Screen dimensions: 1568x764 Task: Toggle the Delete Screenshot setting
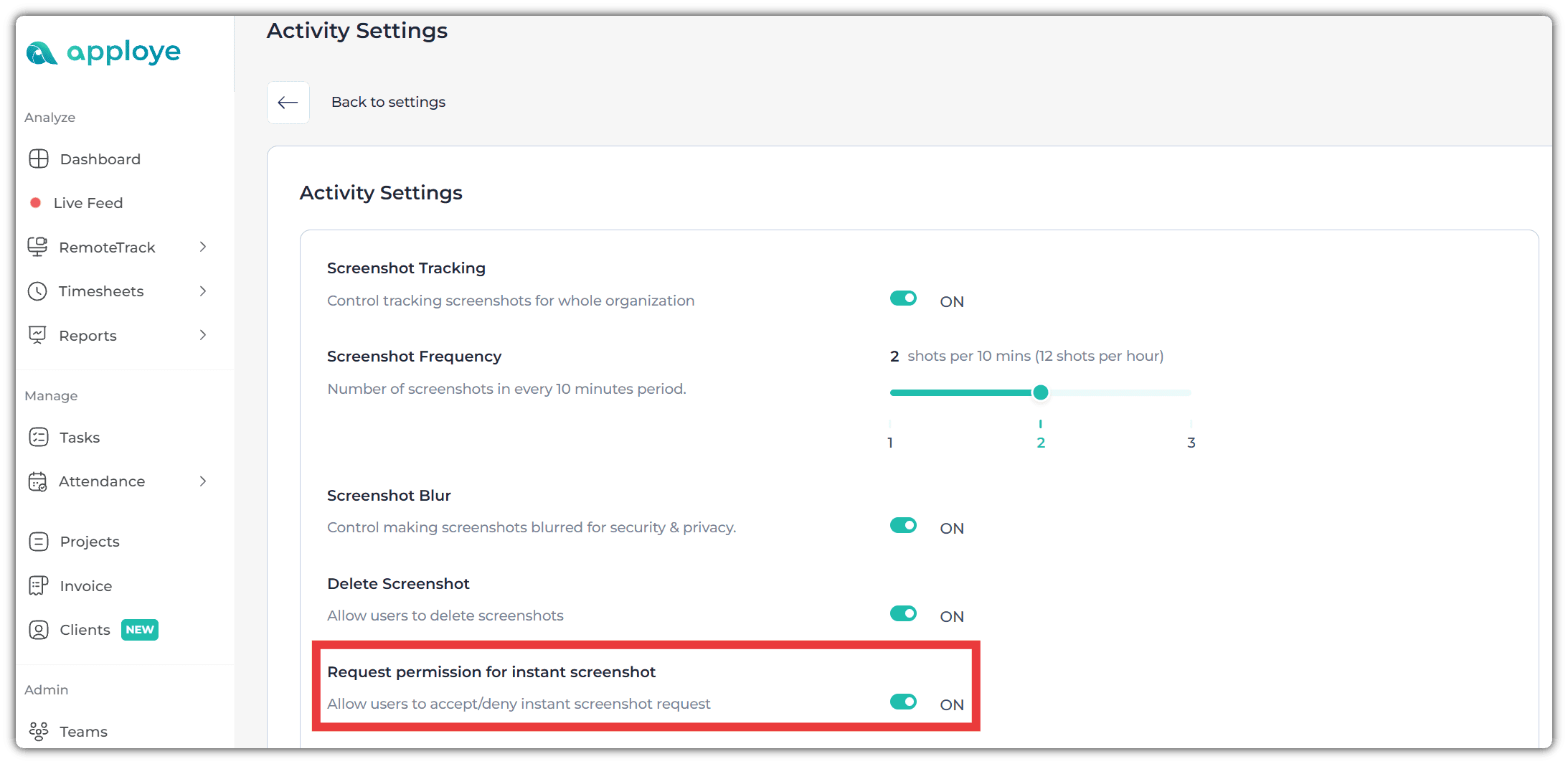click(903, 613)
